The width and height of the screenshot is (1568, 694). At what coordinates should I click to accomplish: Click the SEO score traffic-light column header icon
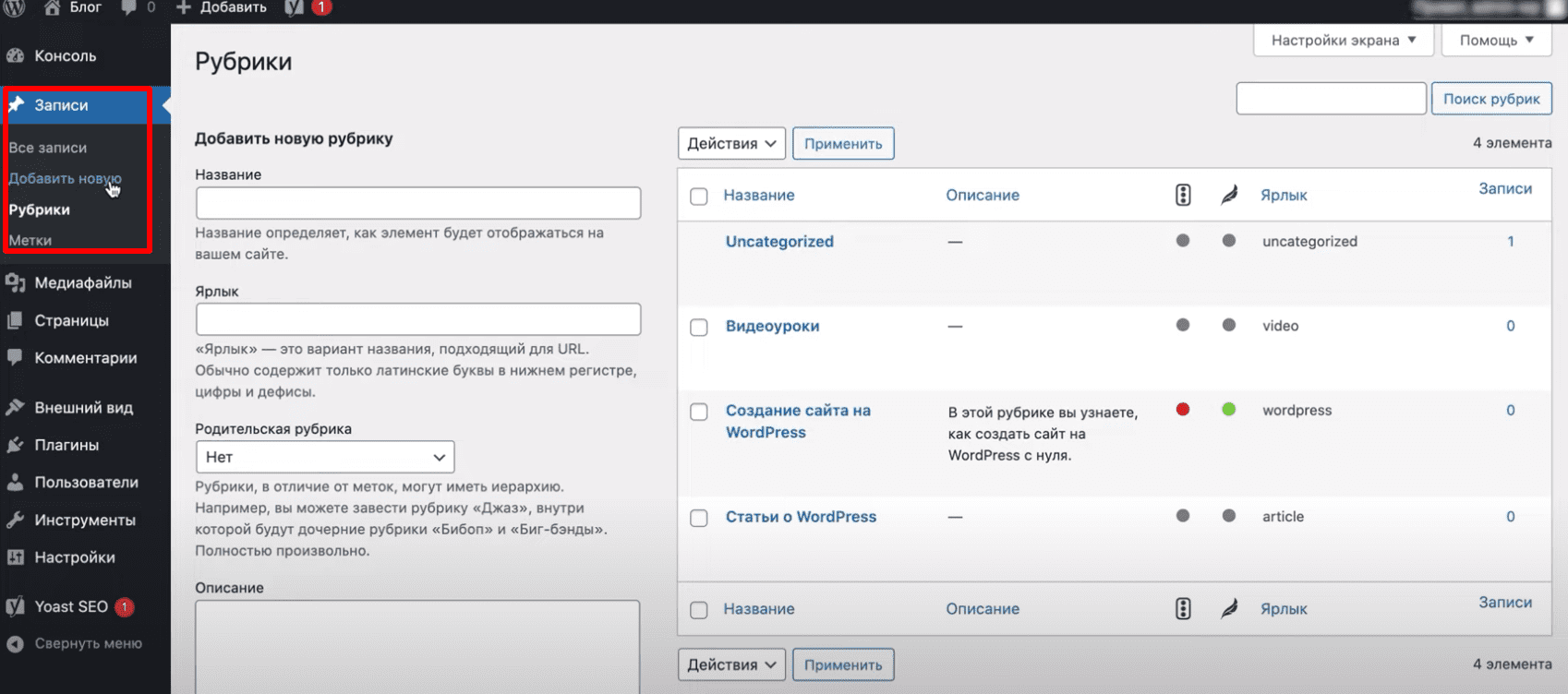pos(1183,195)
